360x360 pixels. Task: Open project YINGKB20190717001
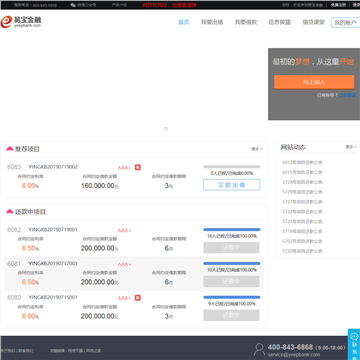(53, 263)
